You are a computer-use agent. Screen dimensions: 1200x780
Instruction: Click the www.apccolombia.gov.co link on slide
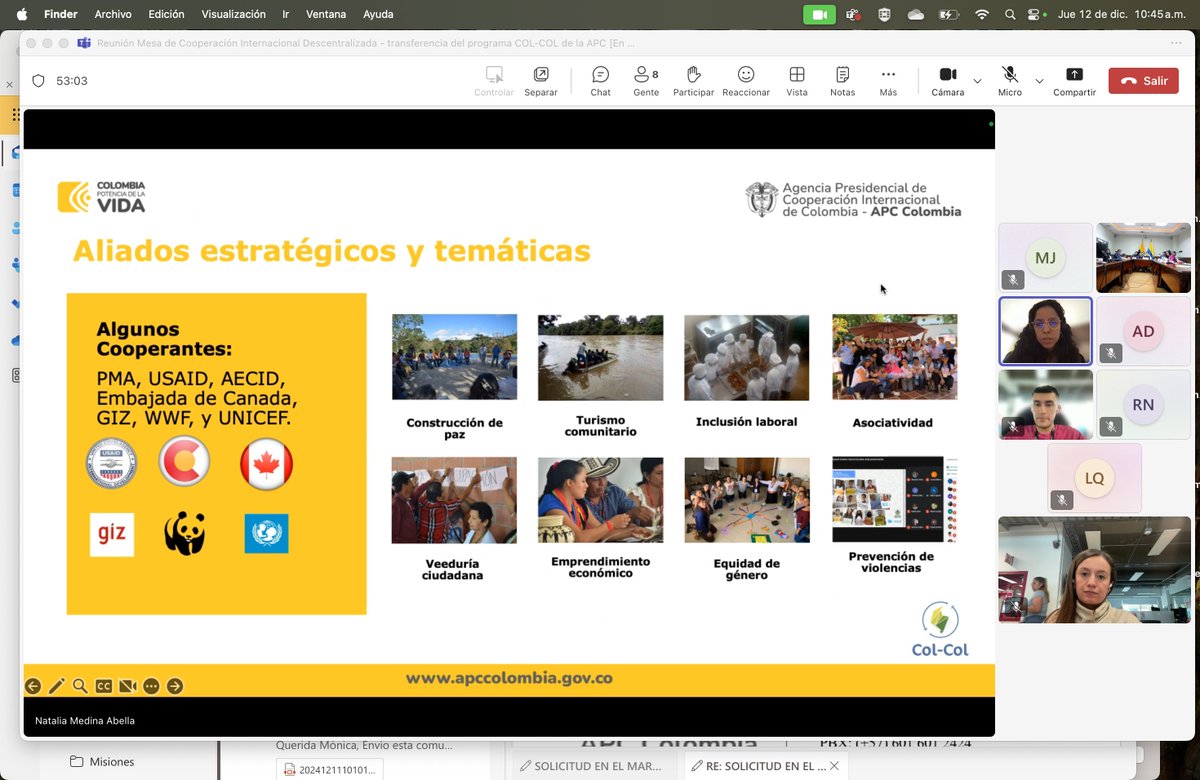click(x=508, y=678)
